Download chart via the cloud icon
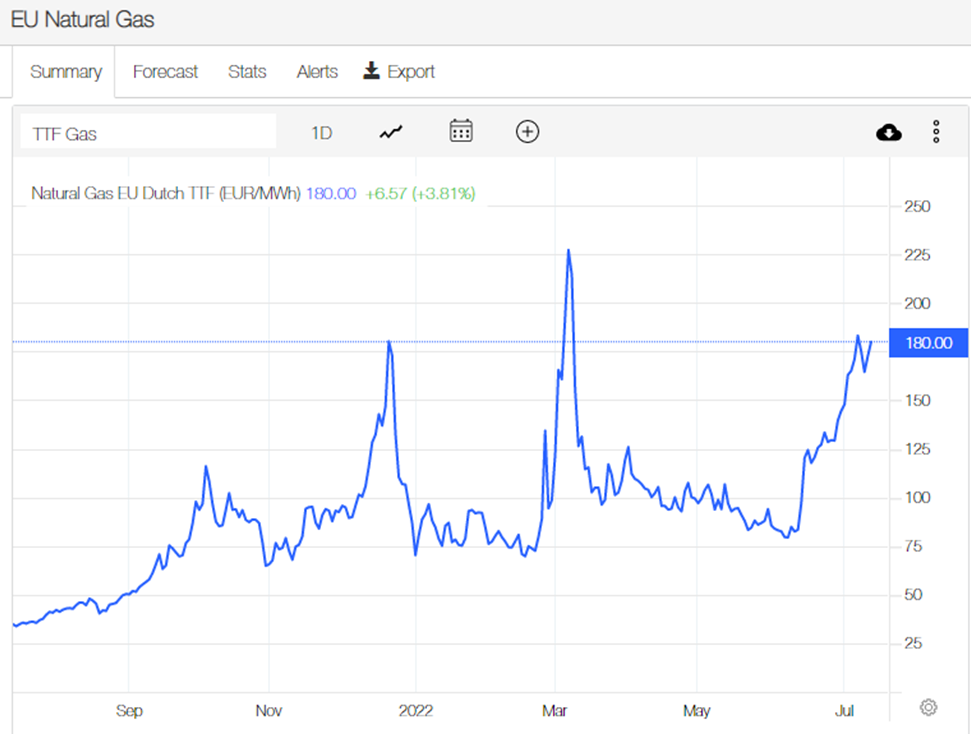Image resolution: width=971 pixels, height=734 pixels. coord(889,132)
